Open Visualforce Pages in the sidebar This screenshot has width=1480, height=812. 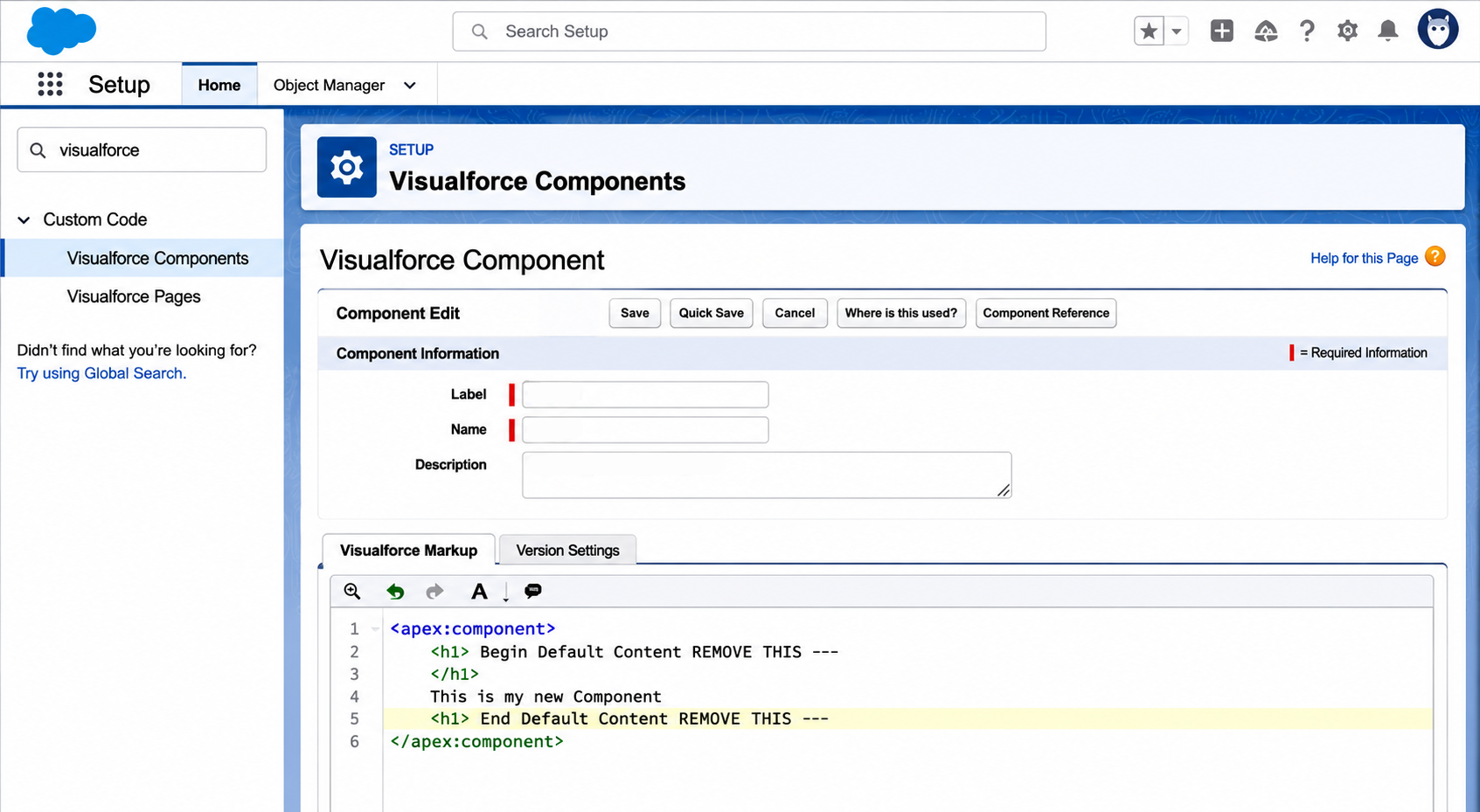click(134, 296)
